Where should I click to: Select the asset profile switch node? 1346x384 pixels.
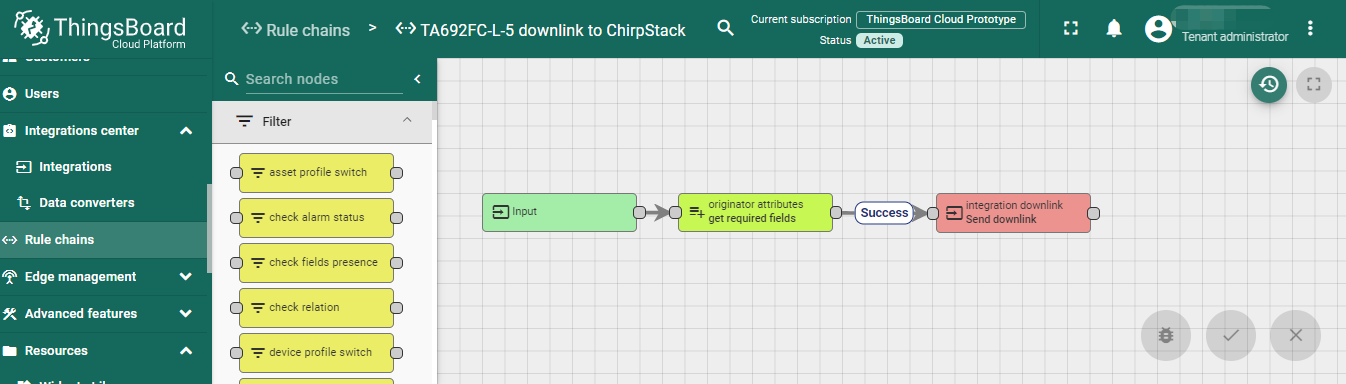click(316, 173)
